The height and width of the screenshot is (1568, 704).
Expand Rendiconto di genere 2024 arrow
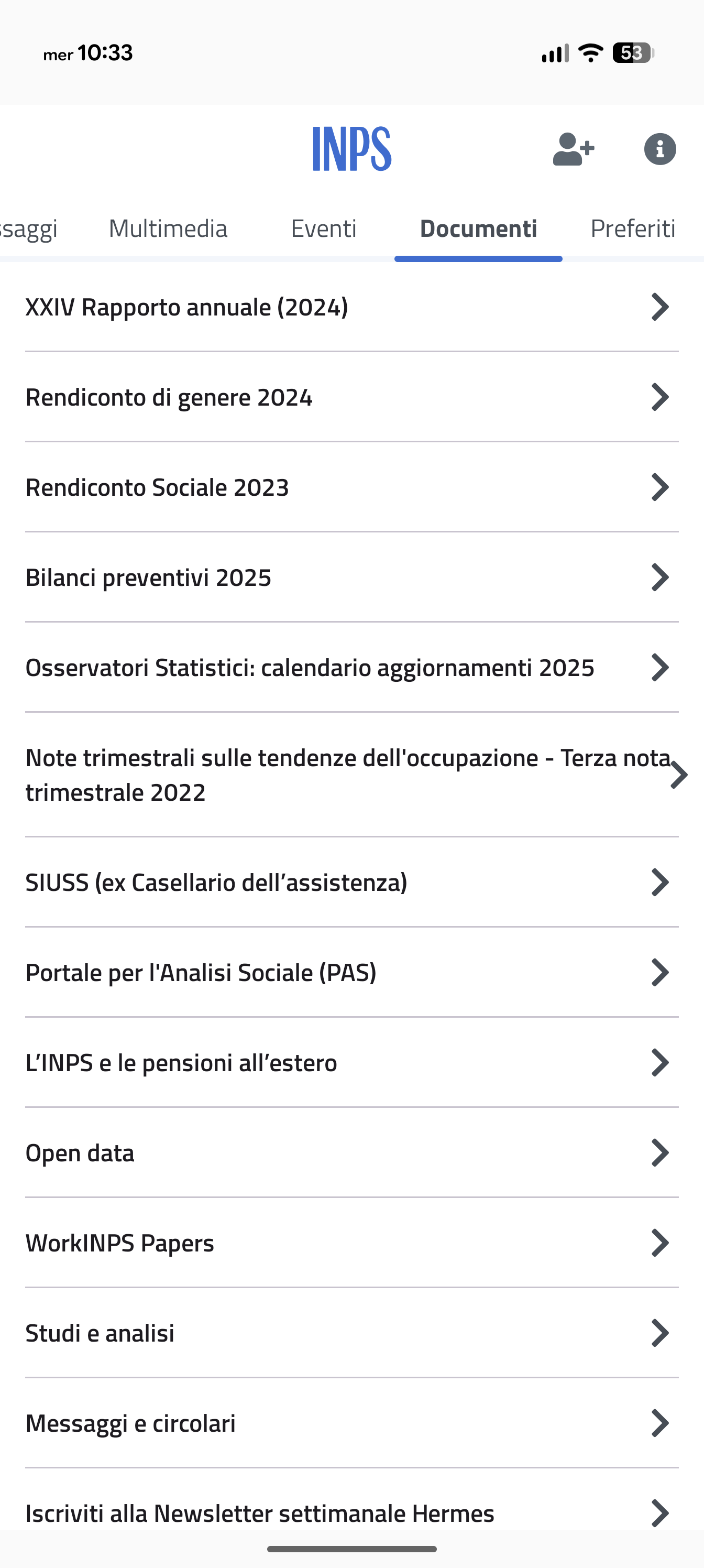(659, 397)
